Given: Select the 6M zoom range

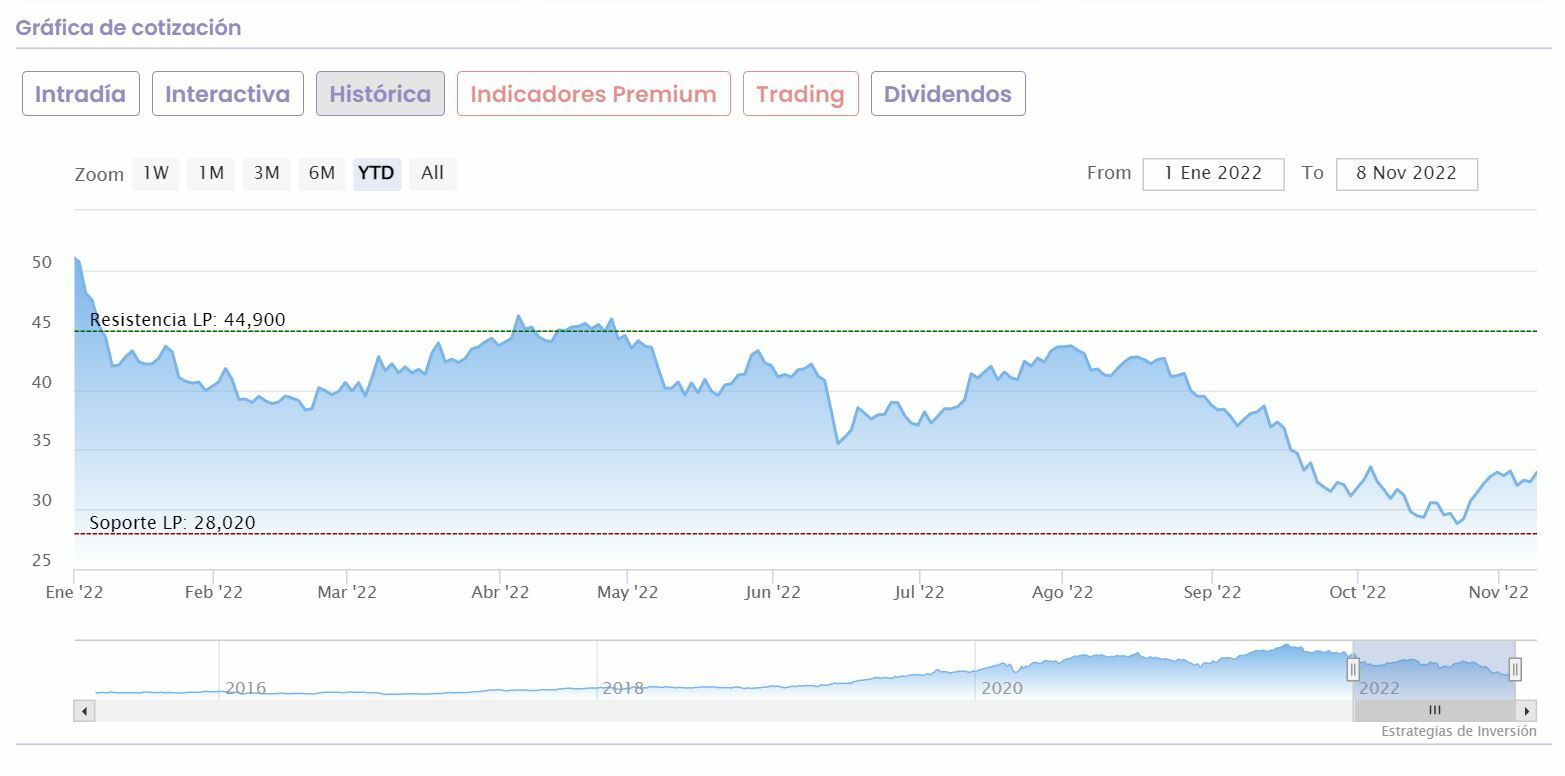Looking at the screenshot, I should point(321,173).
